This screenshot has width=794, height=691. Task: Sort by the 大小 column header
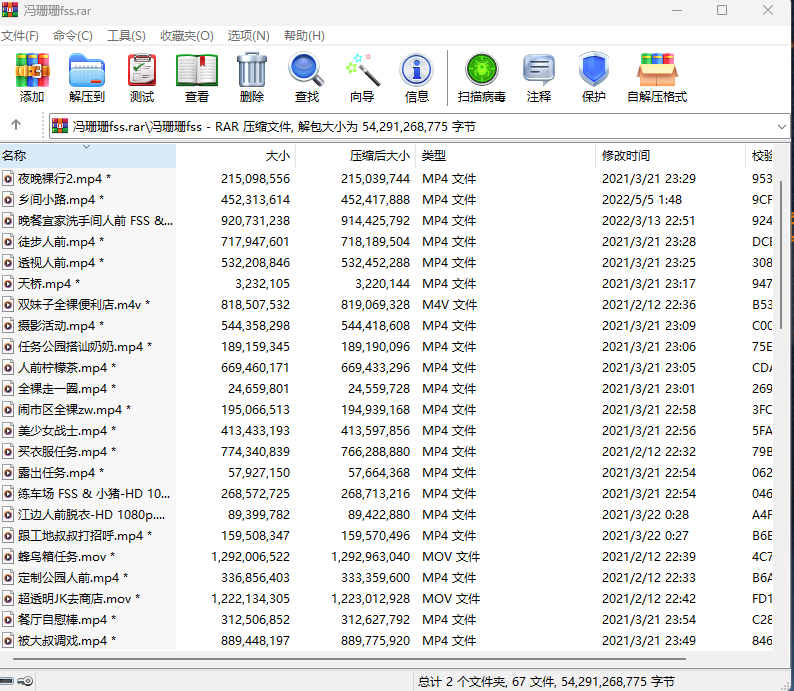tap(236, 155)
